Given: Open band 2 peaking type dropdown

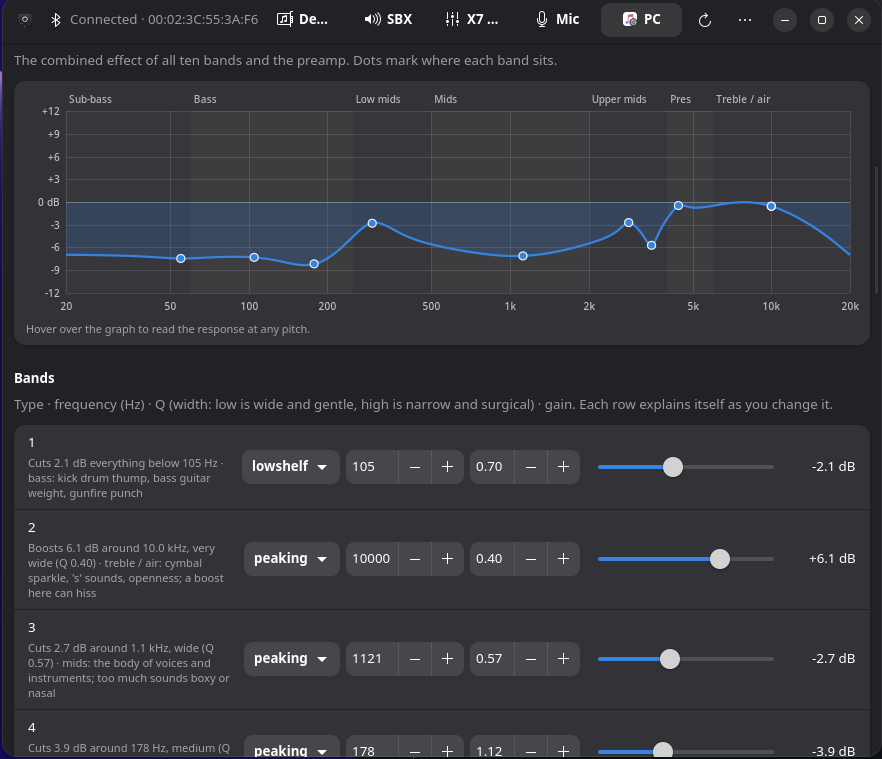Looking at the screenshot, I should point(291,559).
